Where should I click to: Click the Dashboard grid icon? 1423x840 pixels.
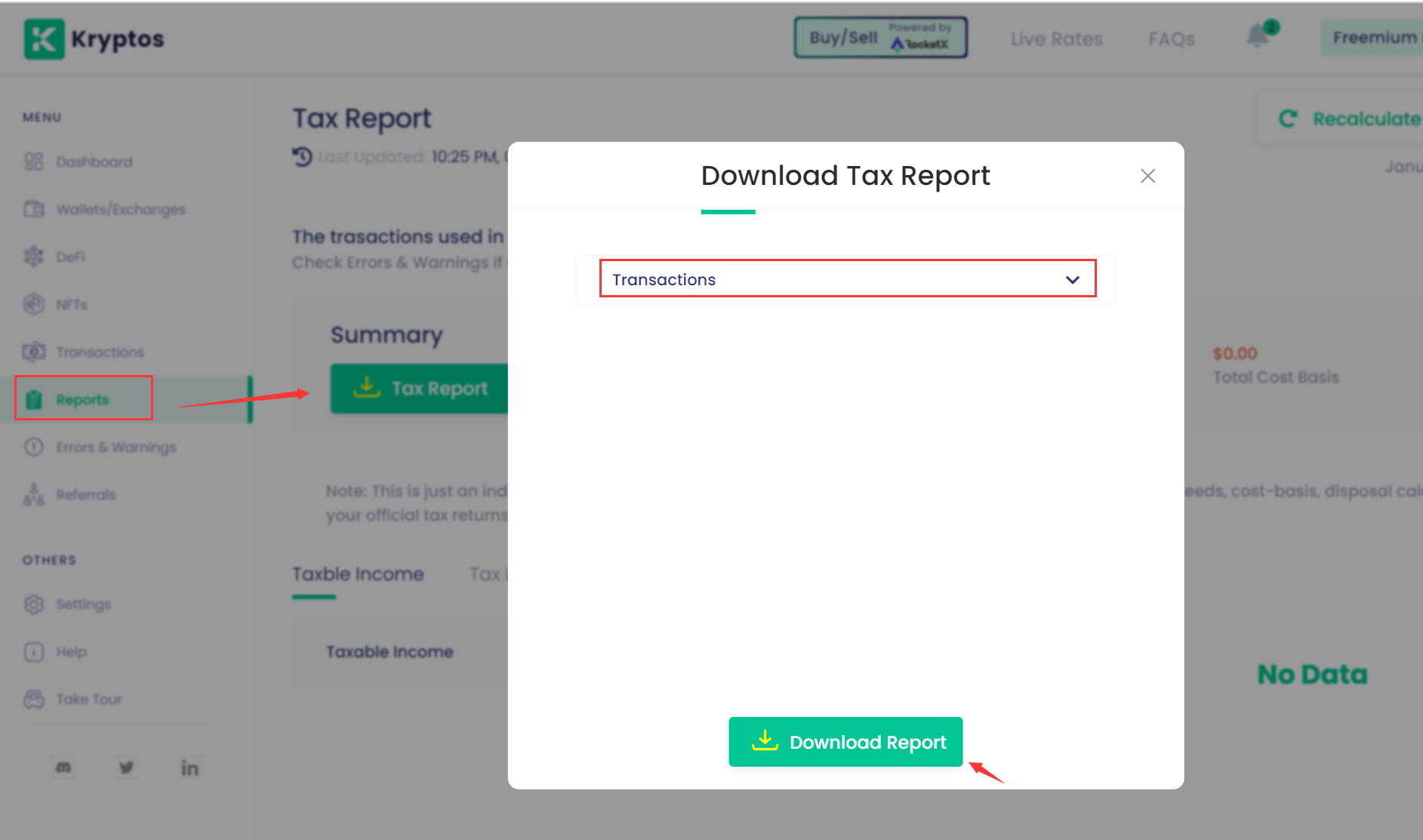(34, 162)
